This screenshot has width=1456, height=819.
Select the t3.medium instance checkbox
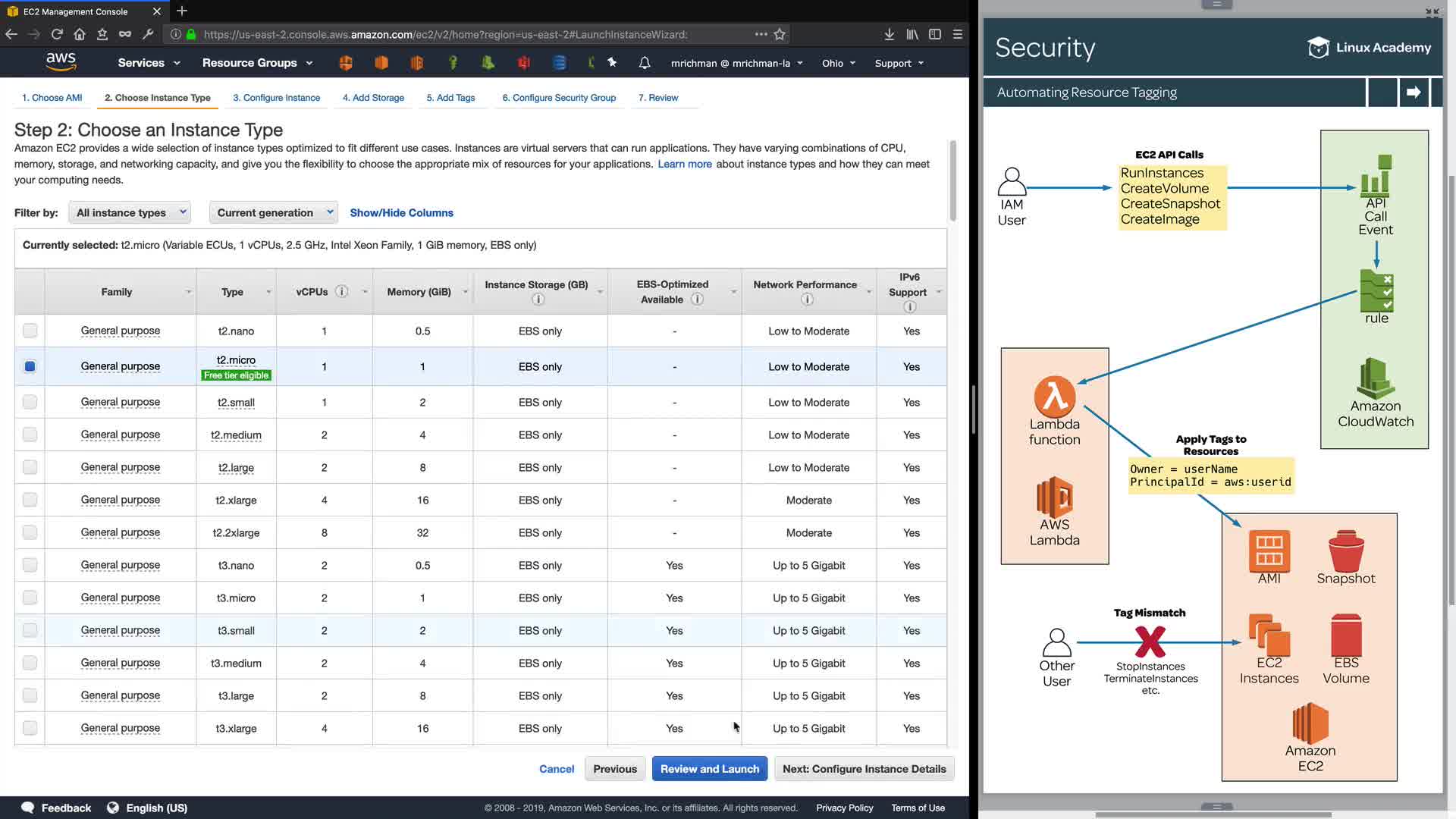(30, 663)
